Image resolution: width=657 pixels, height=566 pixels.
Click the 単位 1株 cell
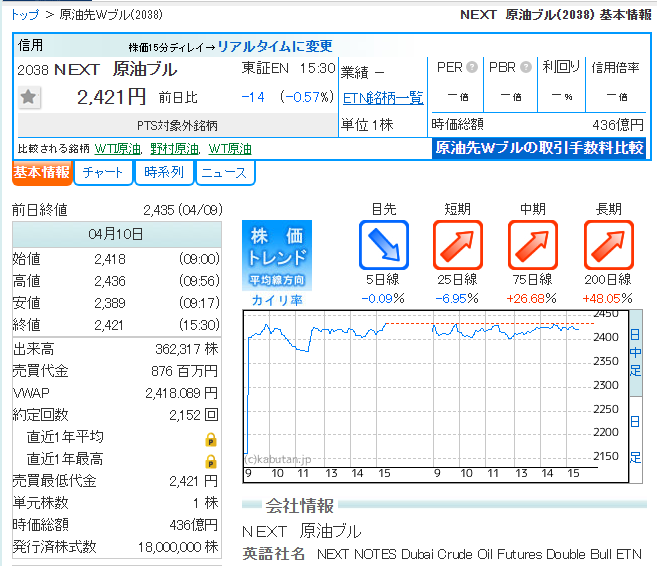coord(367,124)
